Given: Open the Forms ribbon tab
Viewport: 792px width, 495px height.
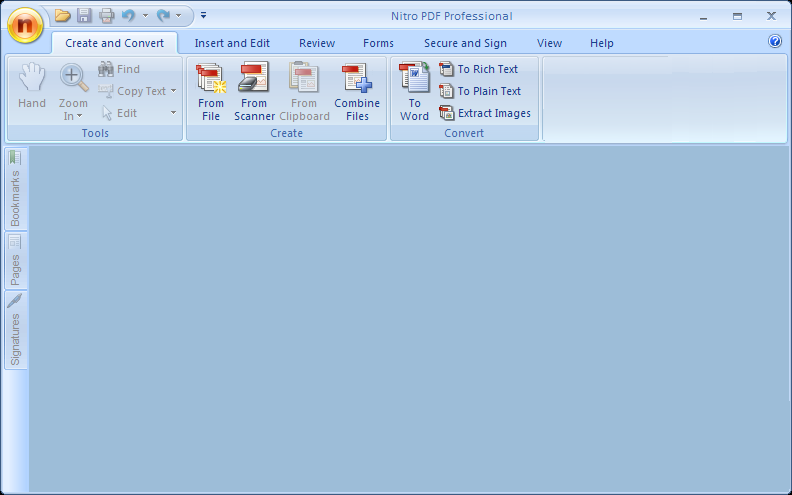Looking at the screenshot, I should pyautogui.click(x=378, y=43).
